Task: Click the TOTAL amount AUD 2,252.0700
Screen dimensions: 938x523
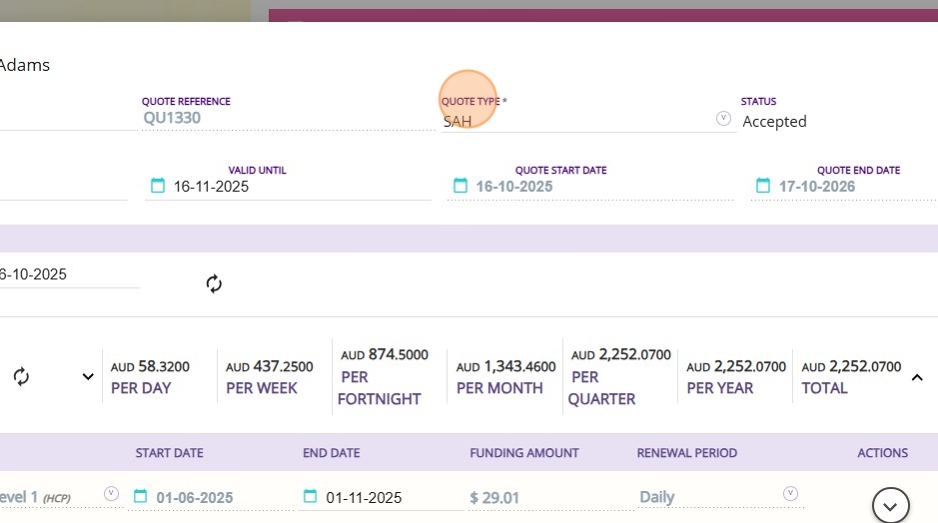Action: pos(851,367)
